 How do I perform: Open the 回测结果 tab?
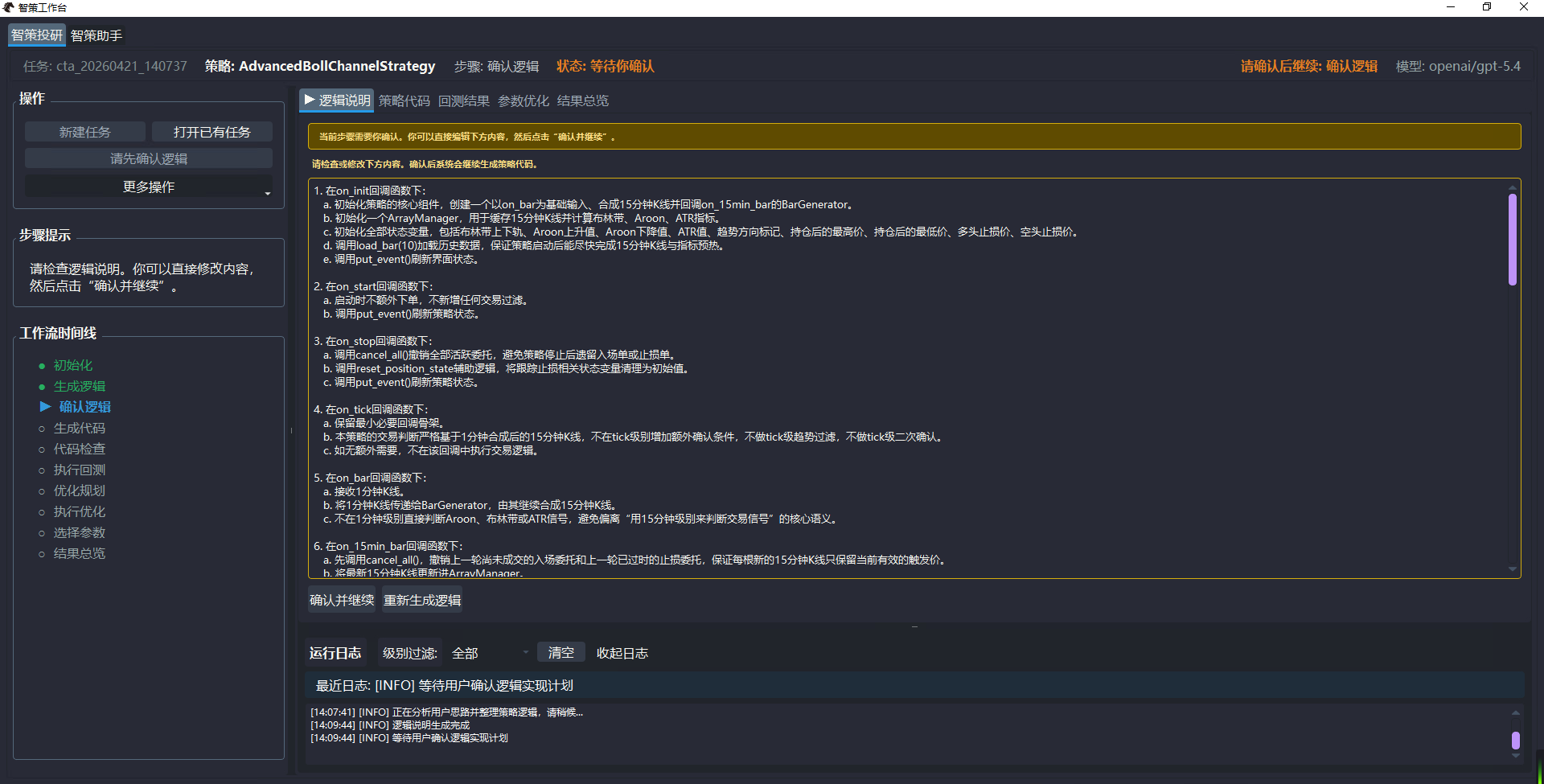[464, 101]
